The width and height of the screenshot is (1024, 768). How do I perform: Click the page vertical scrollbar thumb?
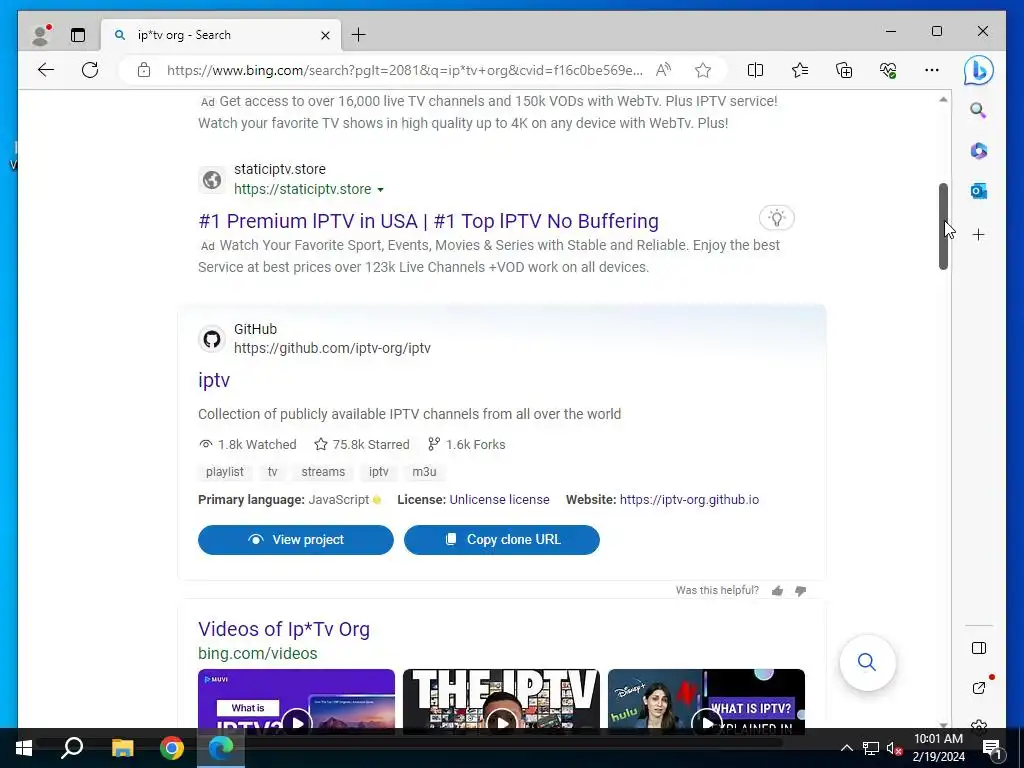coord(943,226)
